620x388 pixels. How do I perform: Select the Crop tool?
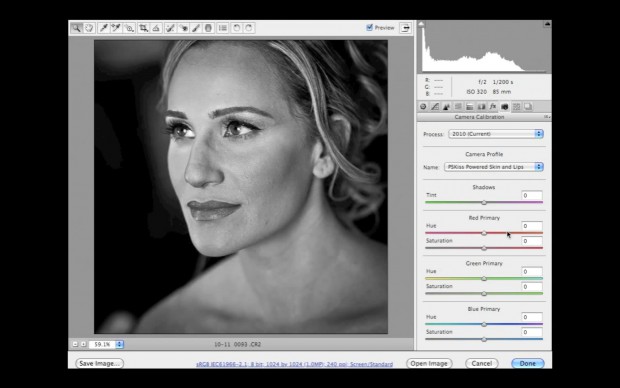[x=144, y=28]
